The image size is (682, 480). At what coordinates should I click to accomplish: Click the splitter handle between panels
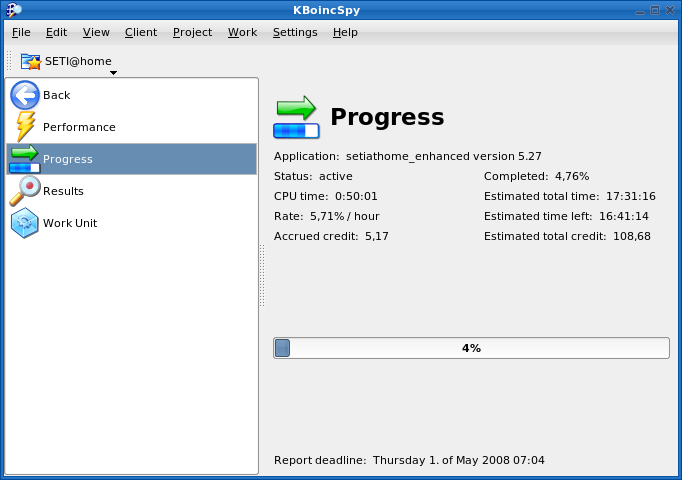(x=262, y=276)
